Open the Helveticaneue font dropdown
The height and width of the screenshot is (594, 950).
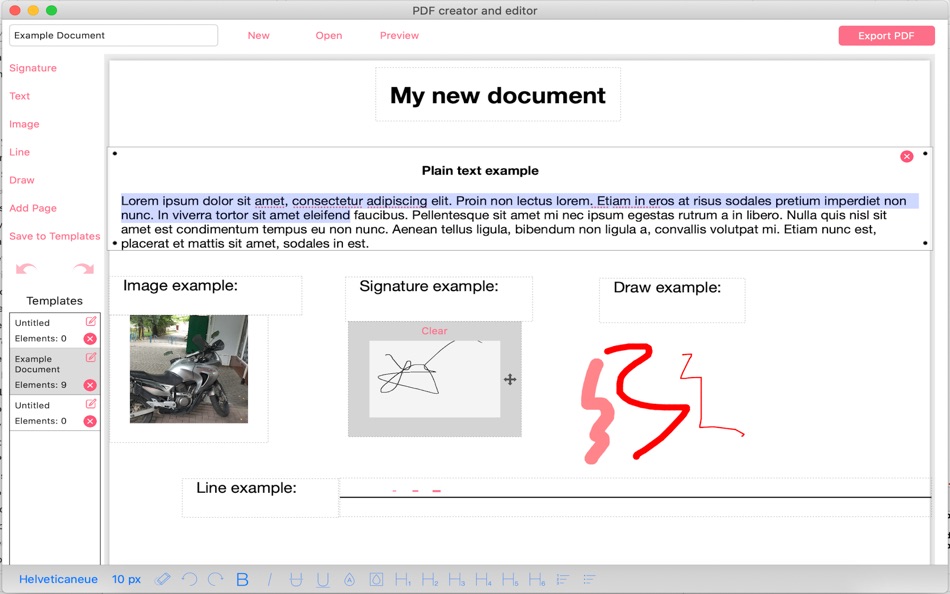(x=58, y=579)
